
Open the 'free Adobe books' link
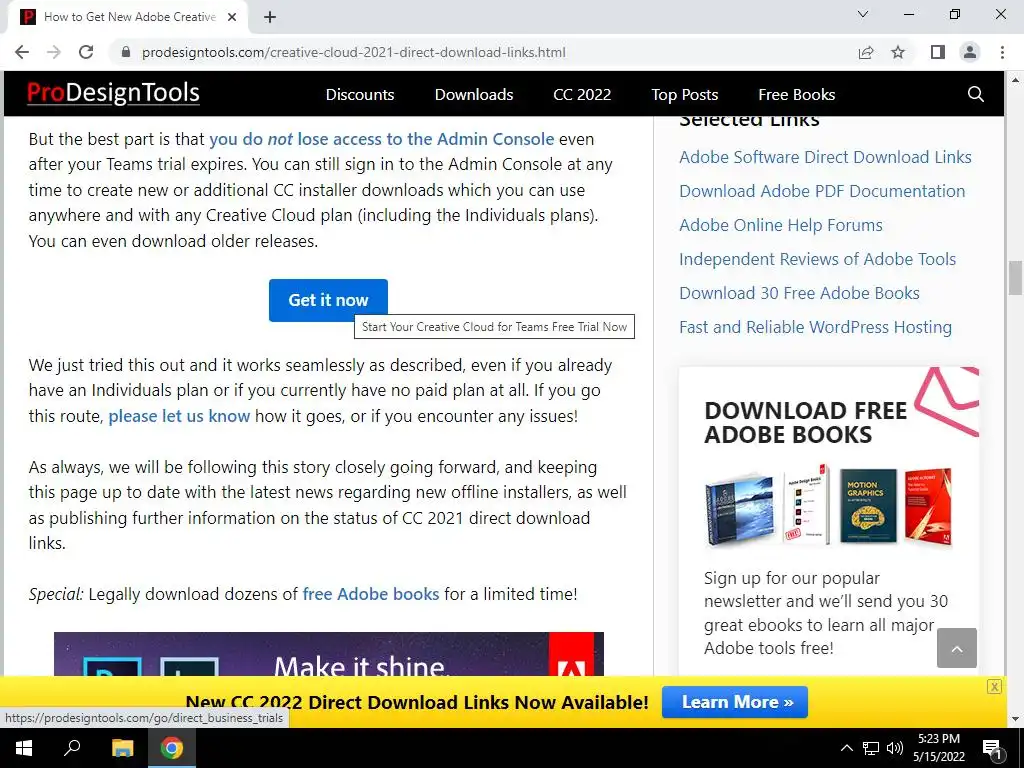coord(370,594)
